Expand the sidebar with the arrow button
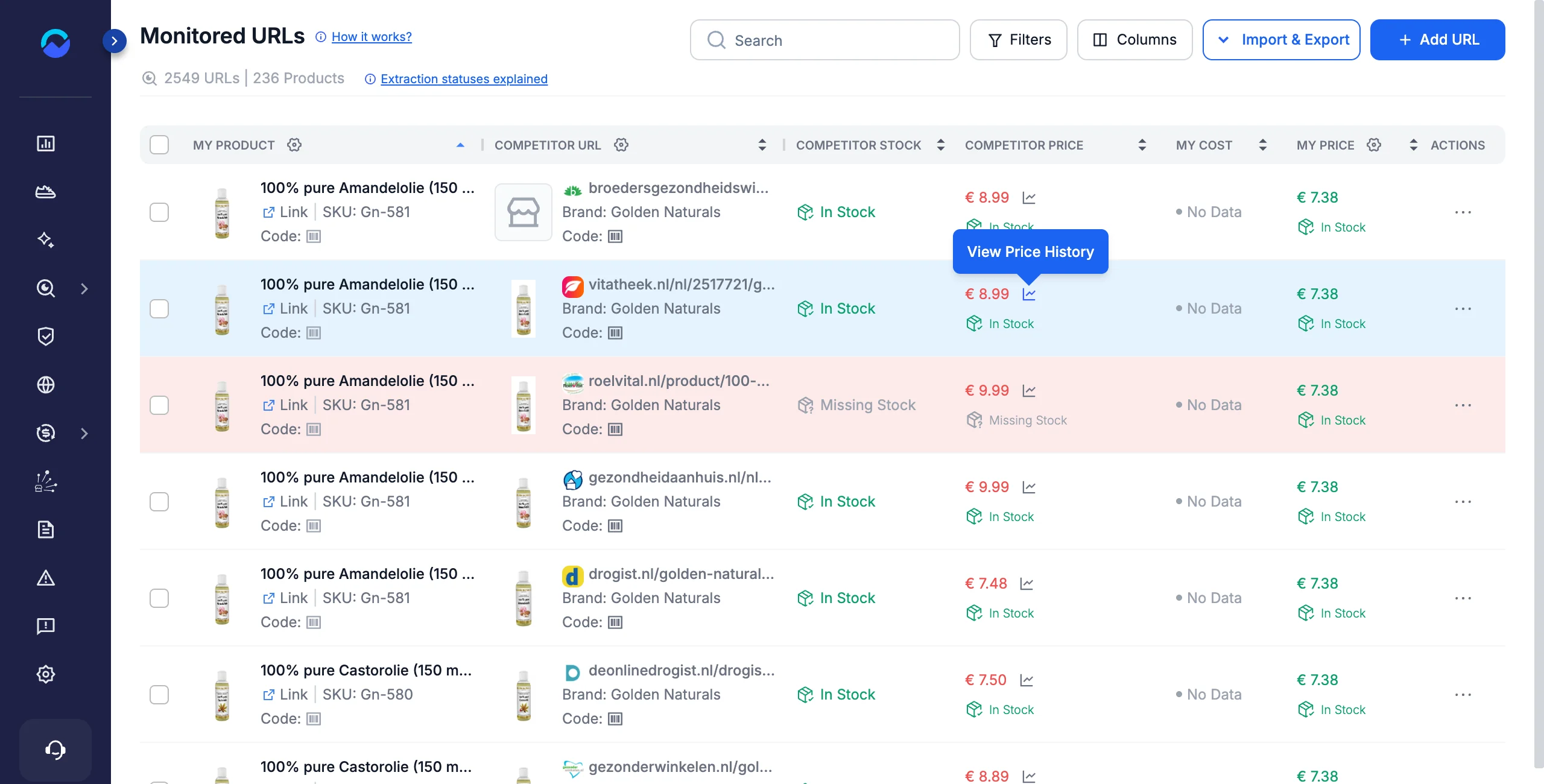The width and height of the screenshot is (1544, 784). point(115,41)
